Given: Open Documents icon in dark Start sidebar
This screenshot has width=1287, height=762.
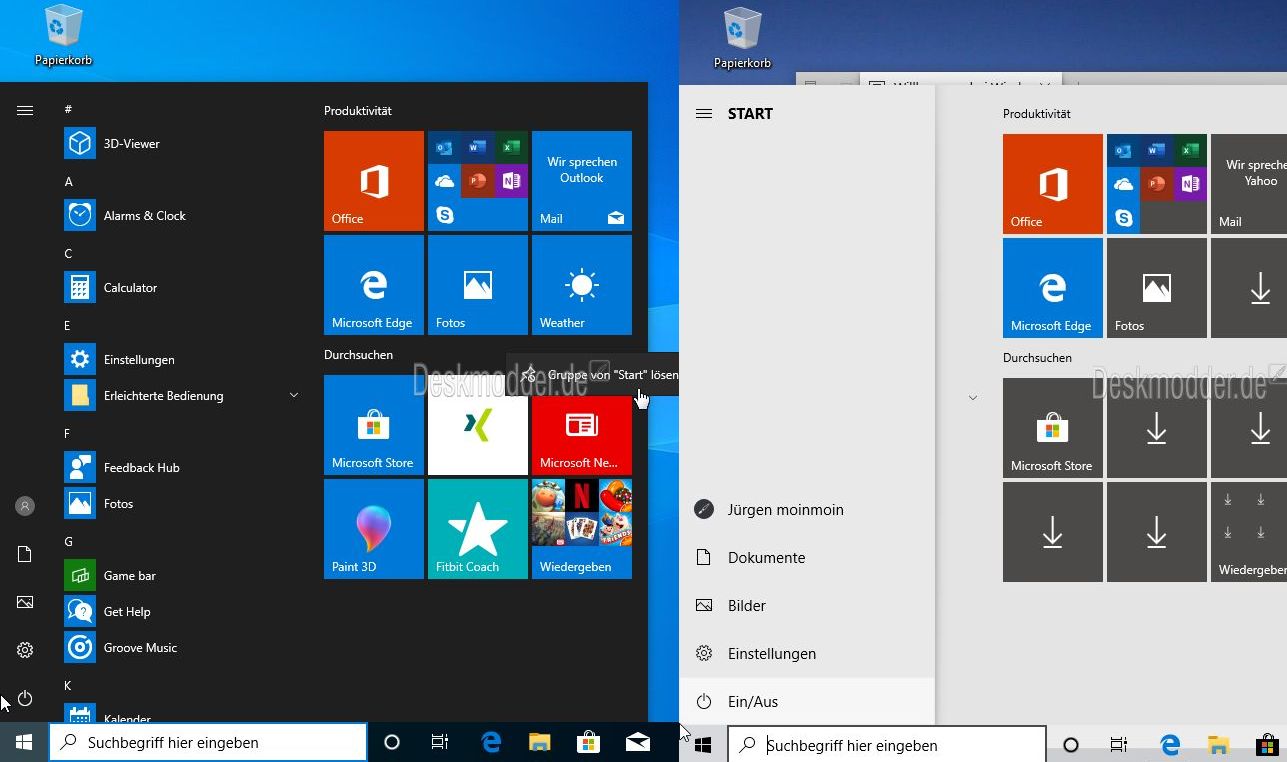Looking at the screenshot, I should pos(25,554).
